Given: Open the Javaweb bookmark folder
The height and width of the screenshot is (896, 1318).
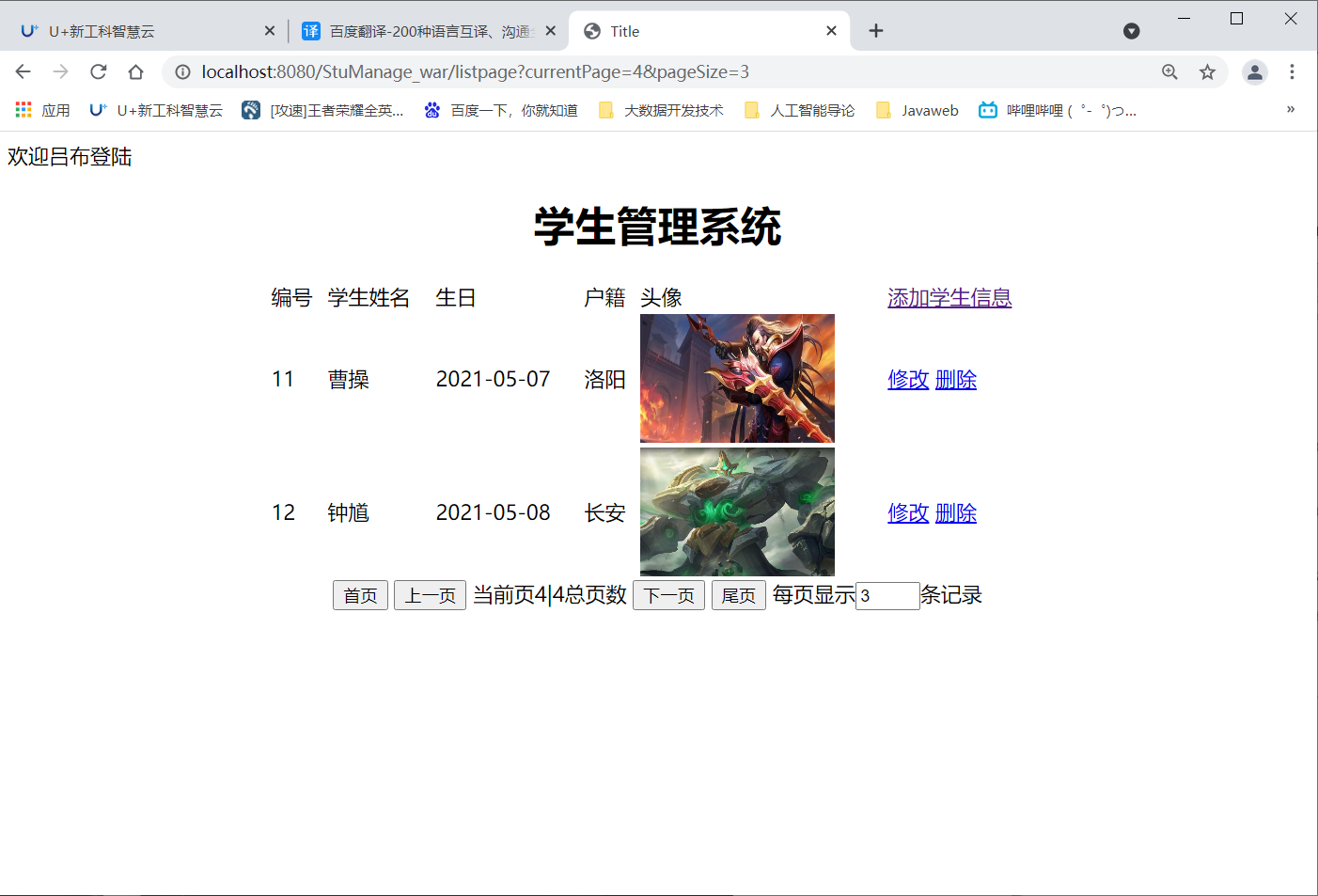Looking at the screenshot, I should click(917, 110).
